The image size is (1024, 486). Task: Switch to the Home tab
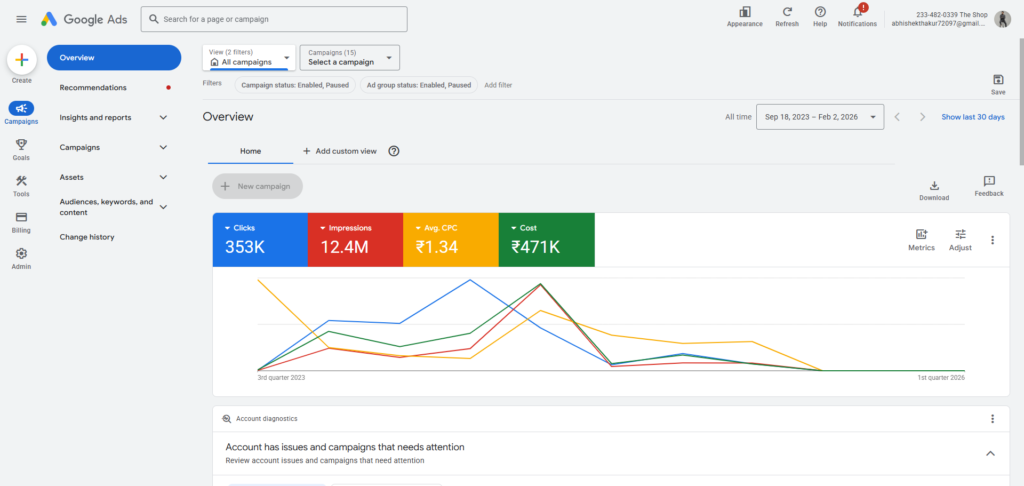[x=250, y=151]
